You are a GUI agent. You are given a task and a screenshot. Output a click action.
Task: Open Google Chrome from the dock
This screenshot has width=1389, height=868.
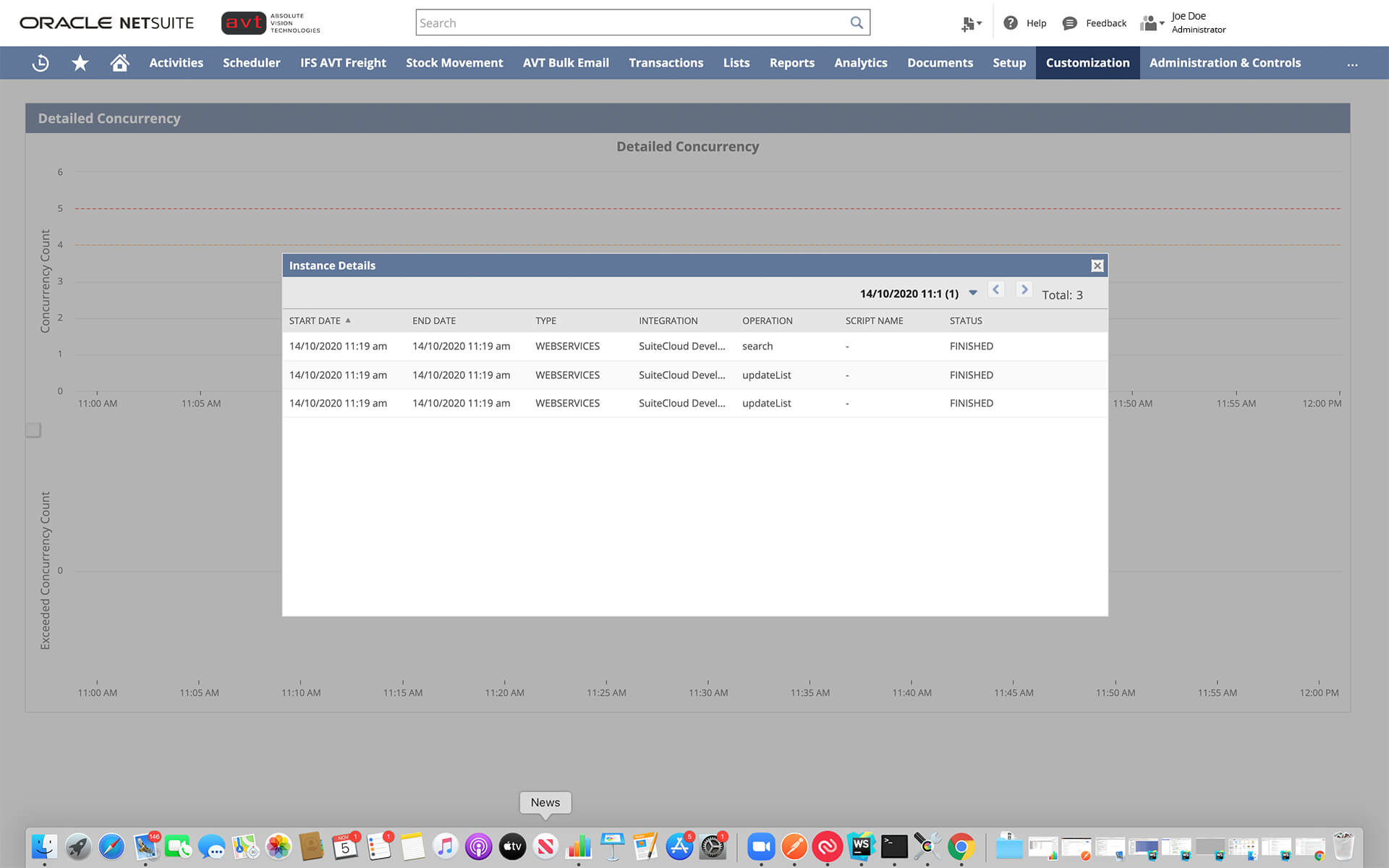pos(961,846)
